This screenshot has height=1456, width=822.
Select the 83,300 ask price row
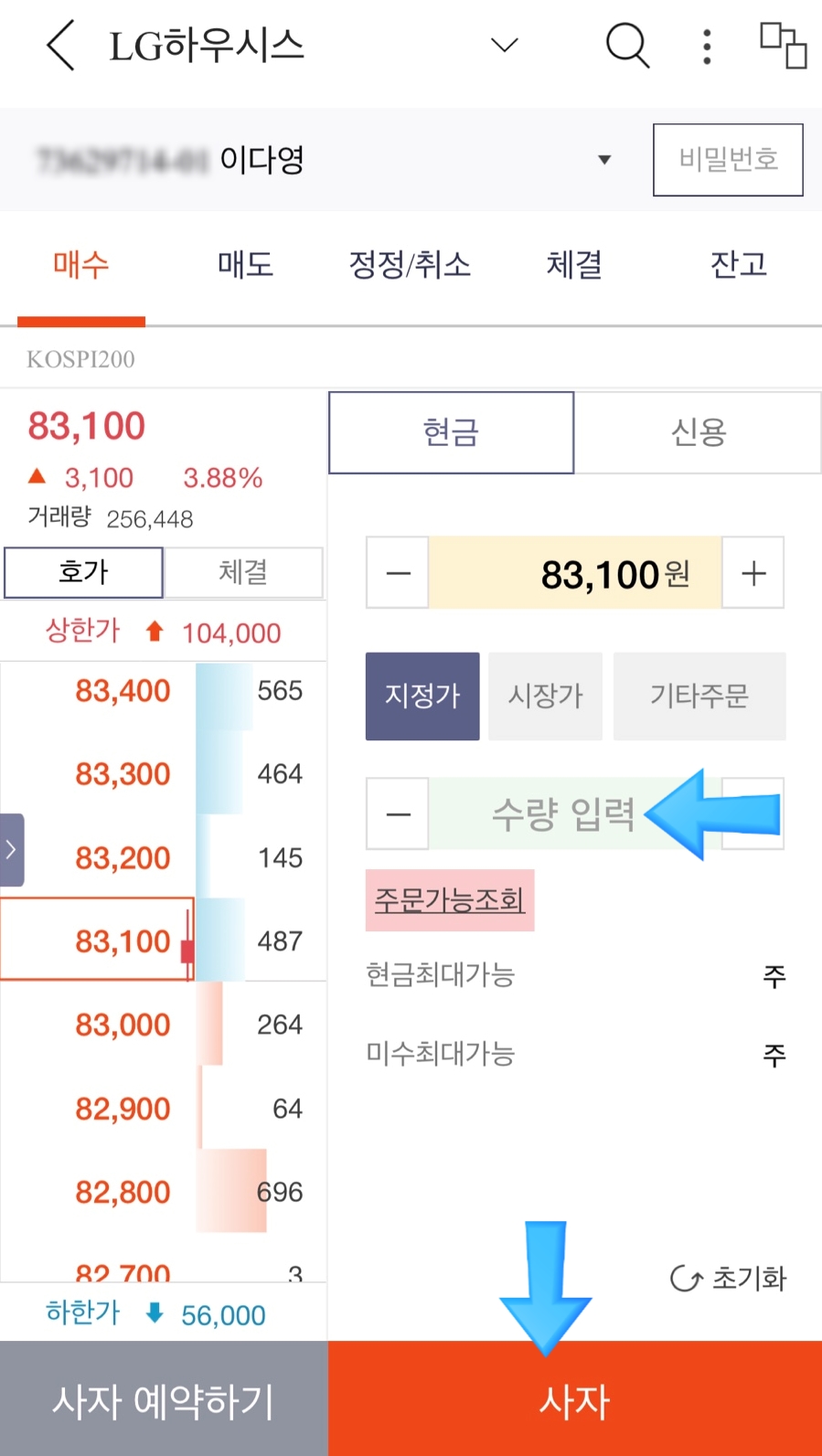(163, 774)
